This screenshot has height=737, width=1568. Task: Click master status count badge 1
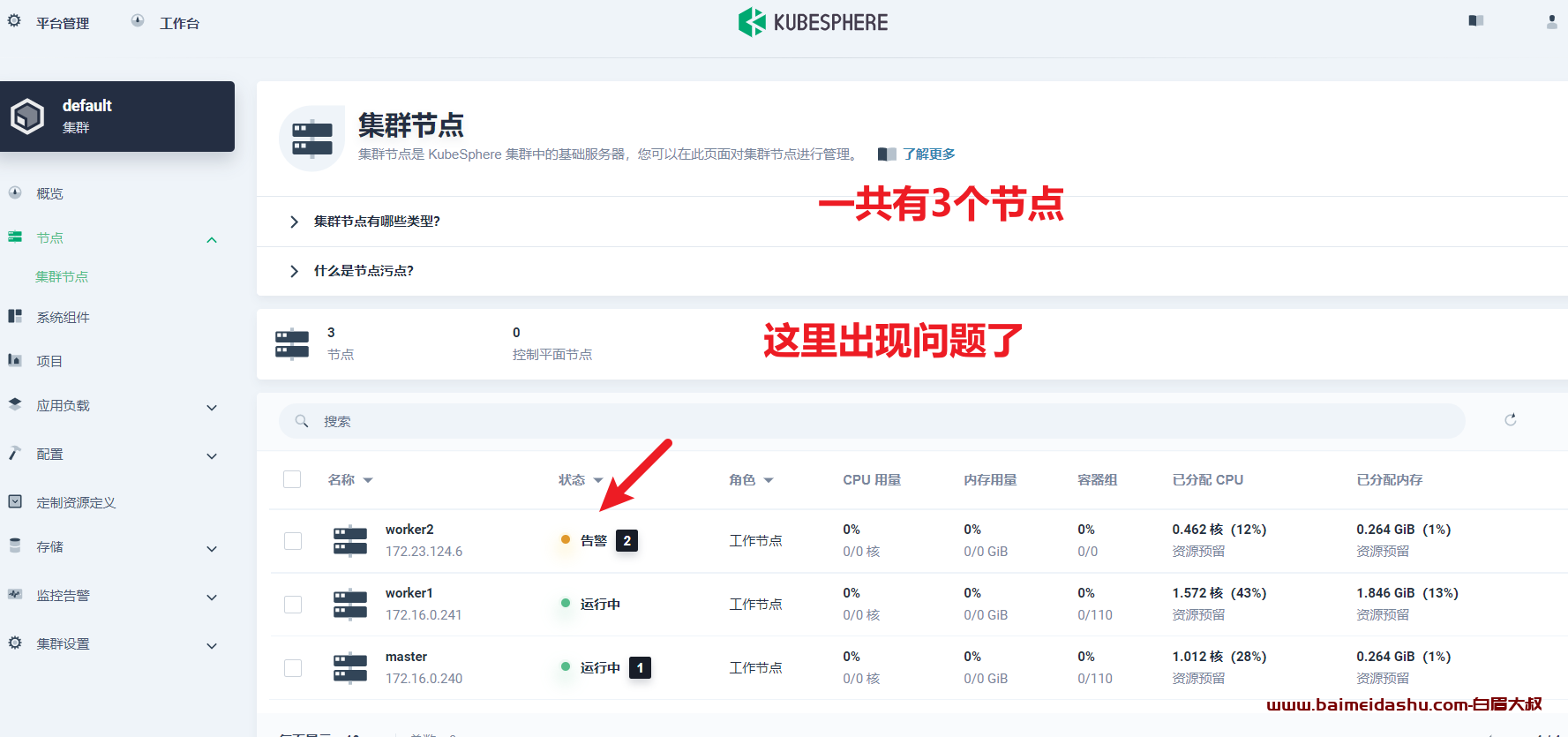click(640, 667)
